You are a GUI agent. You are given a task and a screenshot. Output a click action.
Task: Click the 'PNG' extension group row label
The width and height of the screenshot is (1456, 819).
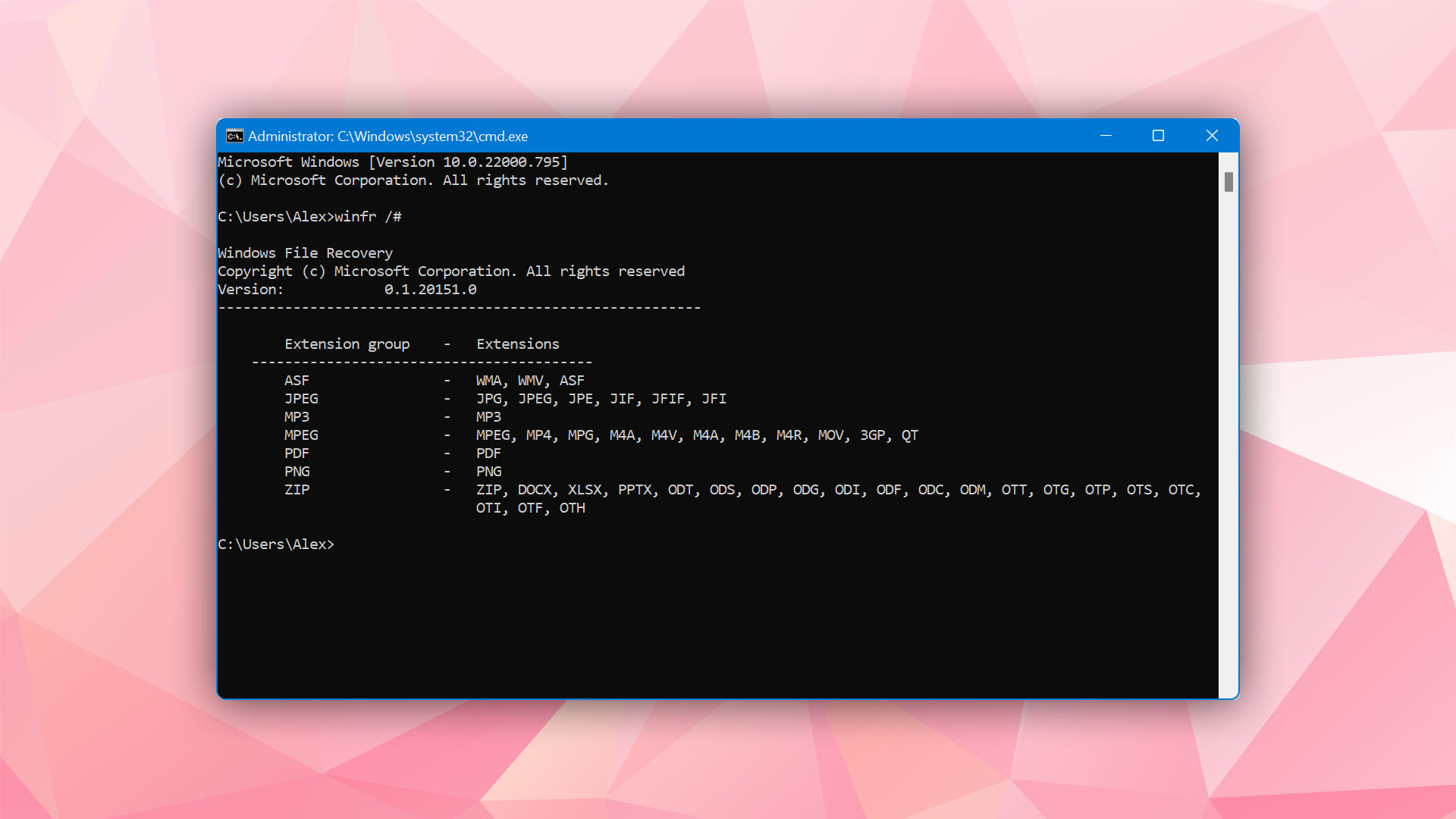point(297,472)
